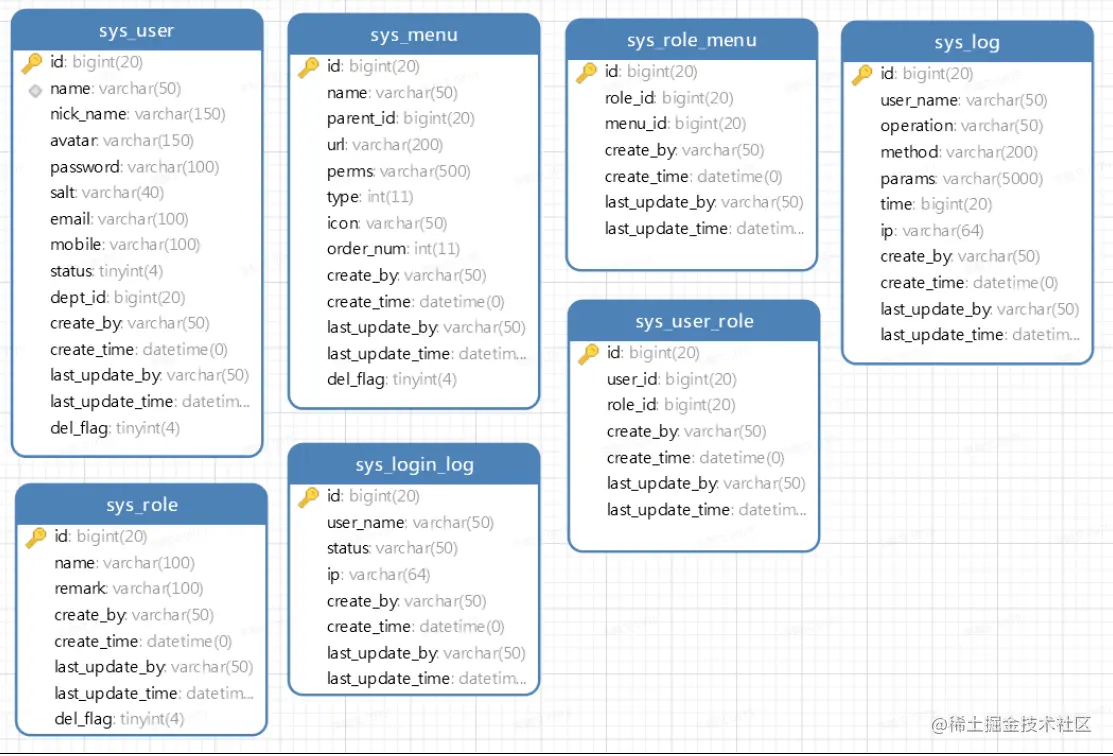This screenshot has width=1113, height=756.
Task: Click last_update_time field in sys_role
Action: pos(154,694)
